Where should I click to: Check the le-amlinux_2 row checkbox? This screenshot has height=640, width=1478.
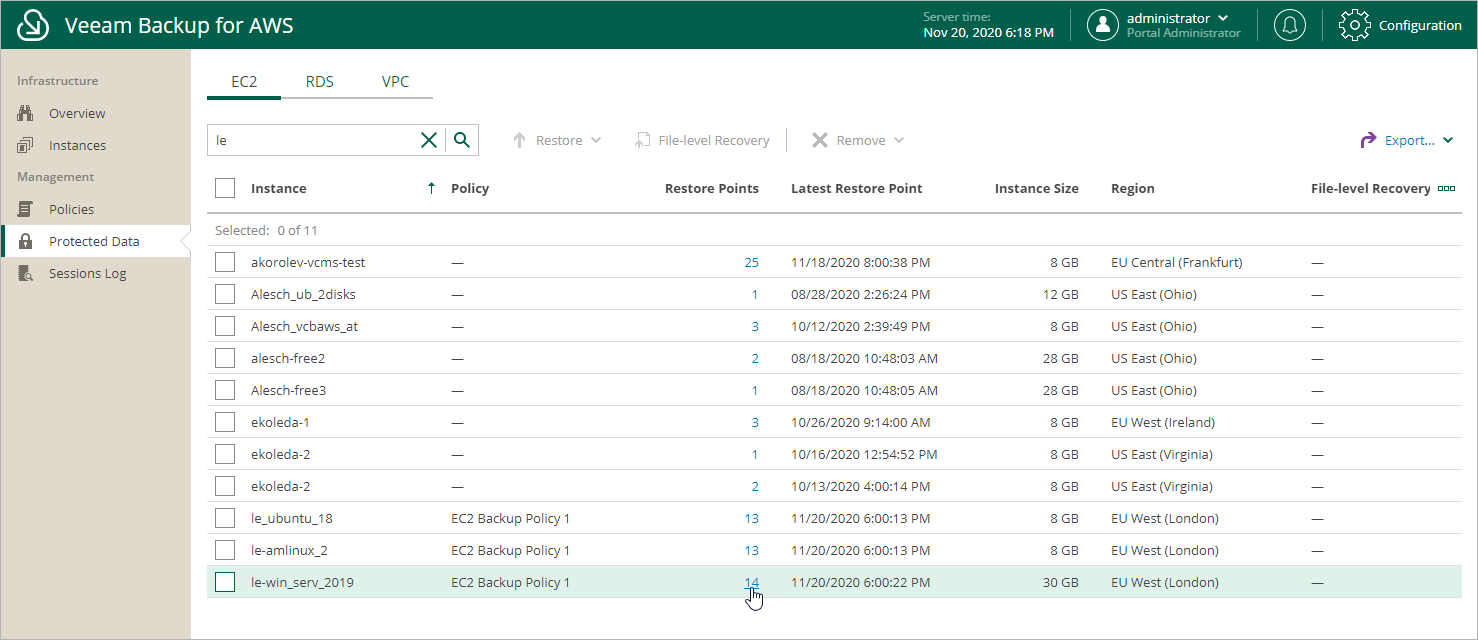pos(225,550)
